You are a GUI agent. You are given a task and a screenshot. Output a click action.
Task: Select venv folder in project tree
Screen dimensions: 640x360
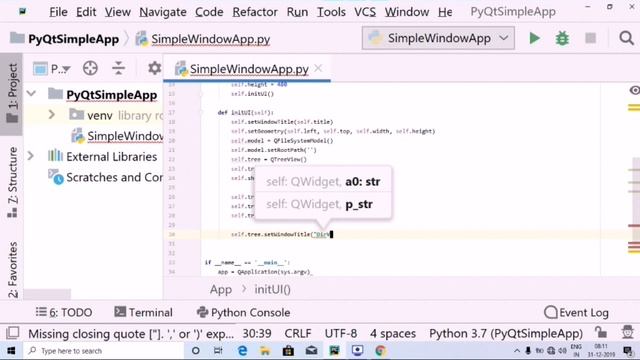click(x=91, y=115)
